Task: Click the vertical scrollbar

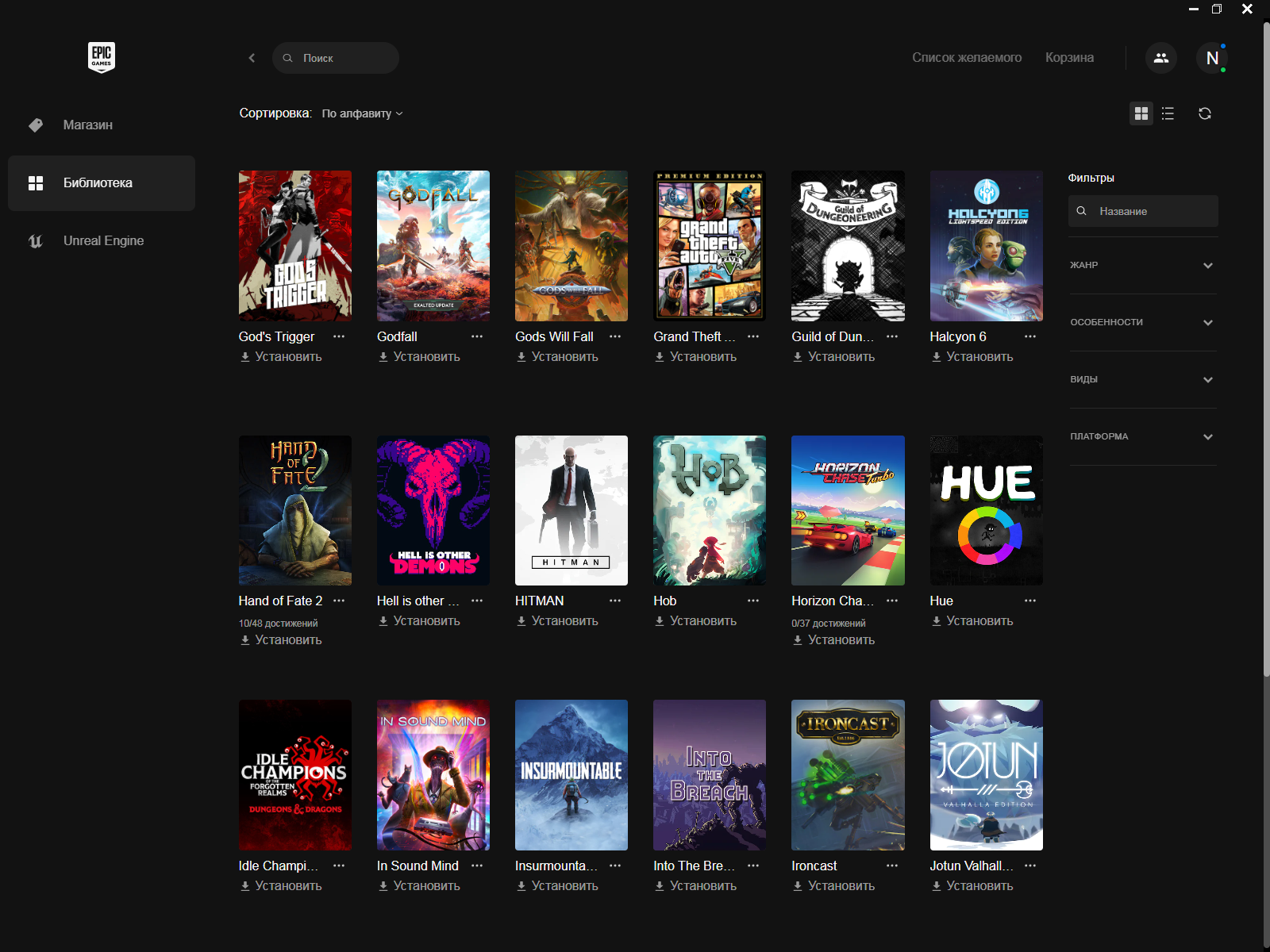Action: 1266,349
